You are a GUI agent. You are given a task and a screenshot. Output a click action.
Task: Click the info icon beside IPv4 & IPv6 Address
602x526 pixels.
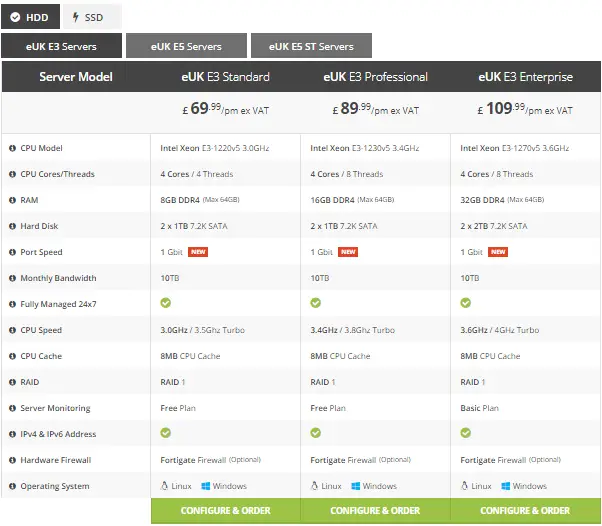12,434
